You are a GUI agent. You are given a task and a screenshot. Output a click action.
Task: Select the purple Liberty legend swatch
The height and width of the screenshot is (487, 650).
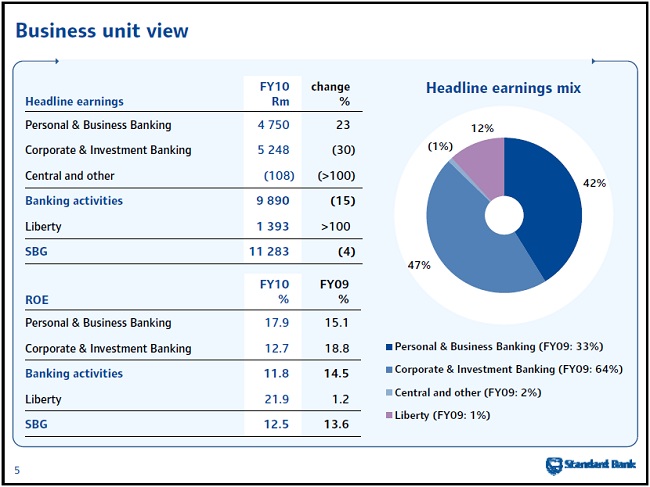pyautogui.click(x=389, y=415)
